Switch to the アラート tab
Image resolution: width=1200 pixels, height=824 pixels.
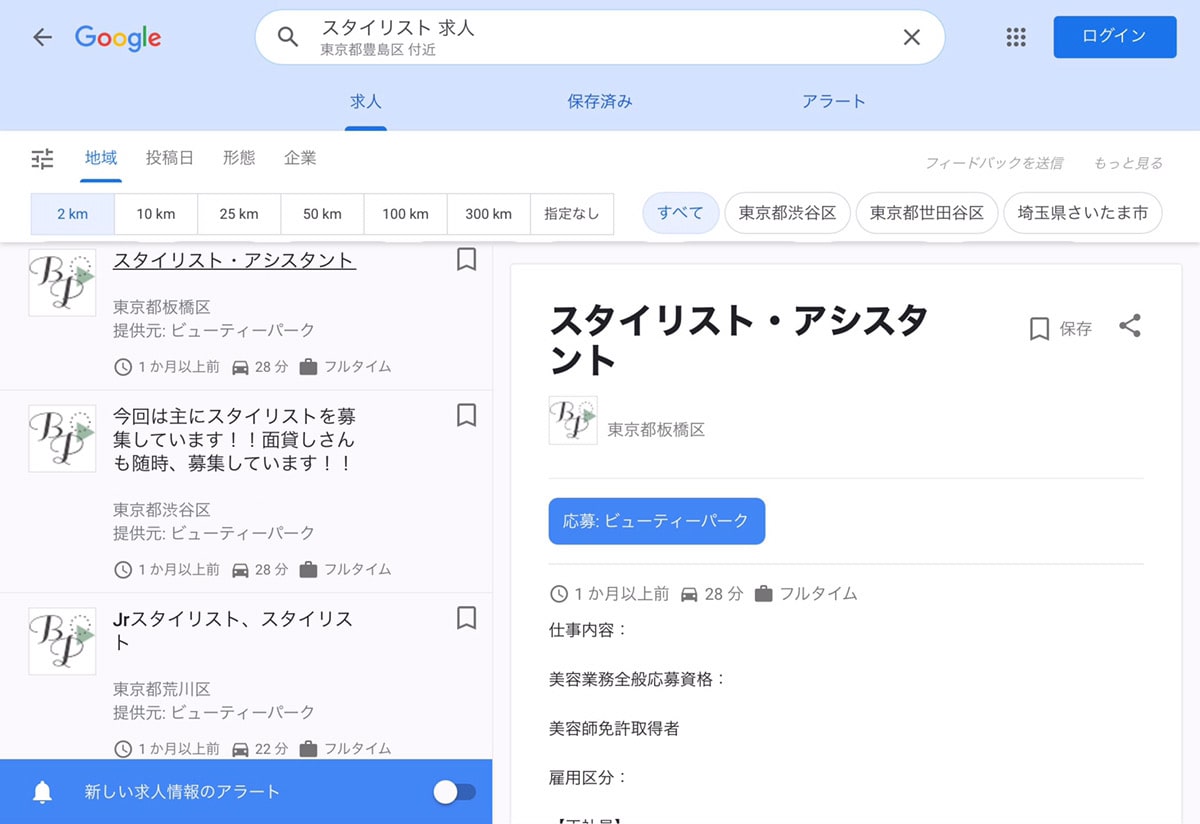(x=833, y=101)
